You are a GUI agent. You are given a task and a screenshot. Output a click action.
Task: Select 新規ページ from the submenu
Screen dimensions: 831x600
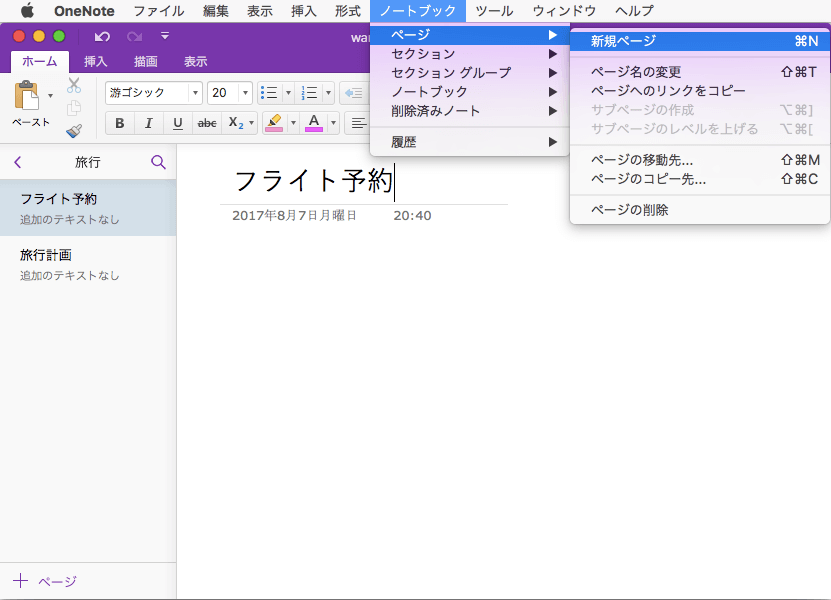623,41
